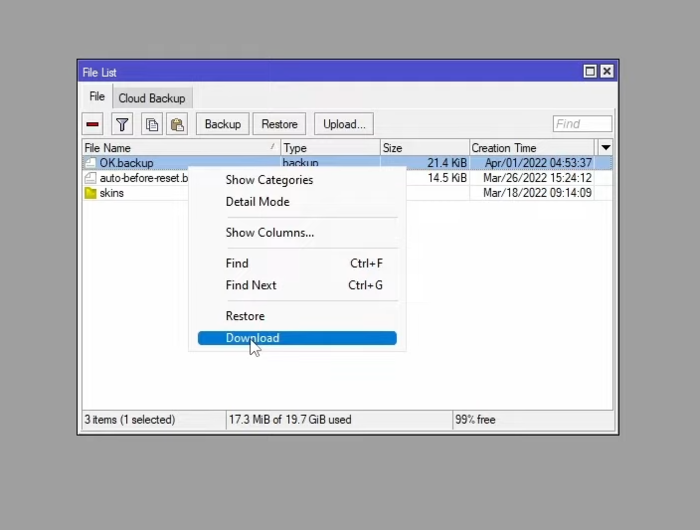700x530 pixels.
Task: Open the column selector dropdown arrow
Action: [605, 148]
